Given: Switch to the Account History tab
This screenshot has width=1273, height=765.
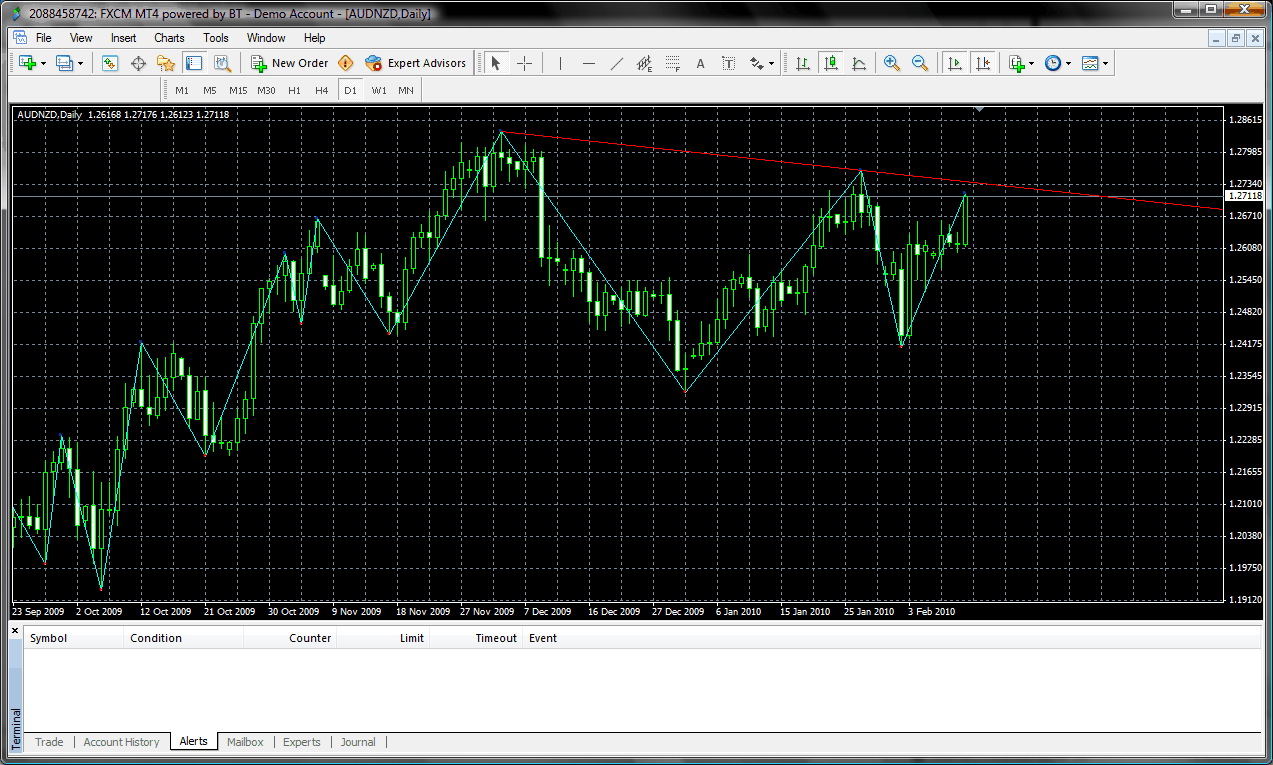Looking at the screenshot, I should coord(121,742).
